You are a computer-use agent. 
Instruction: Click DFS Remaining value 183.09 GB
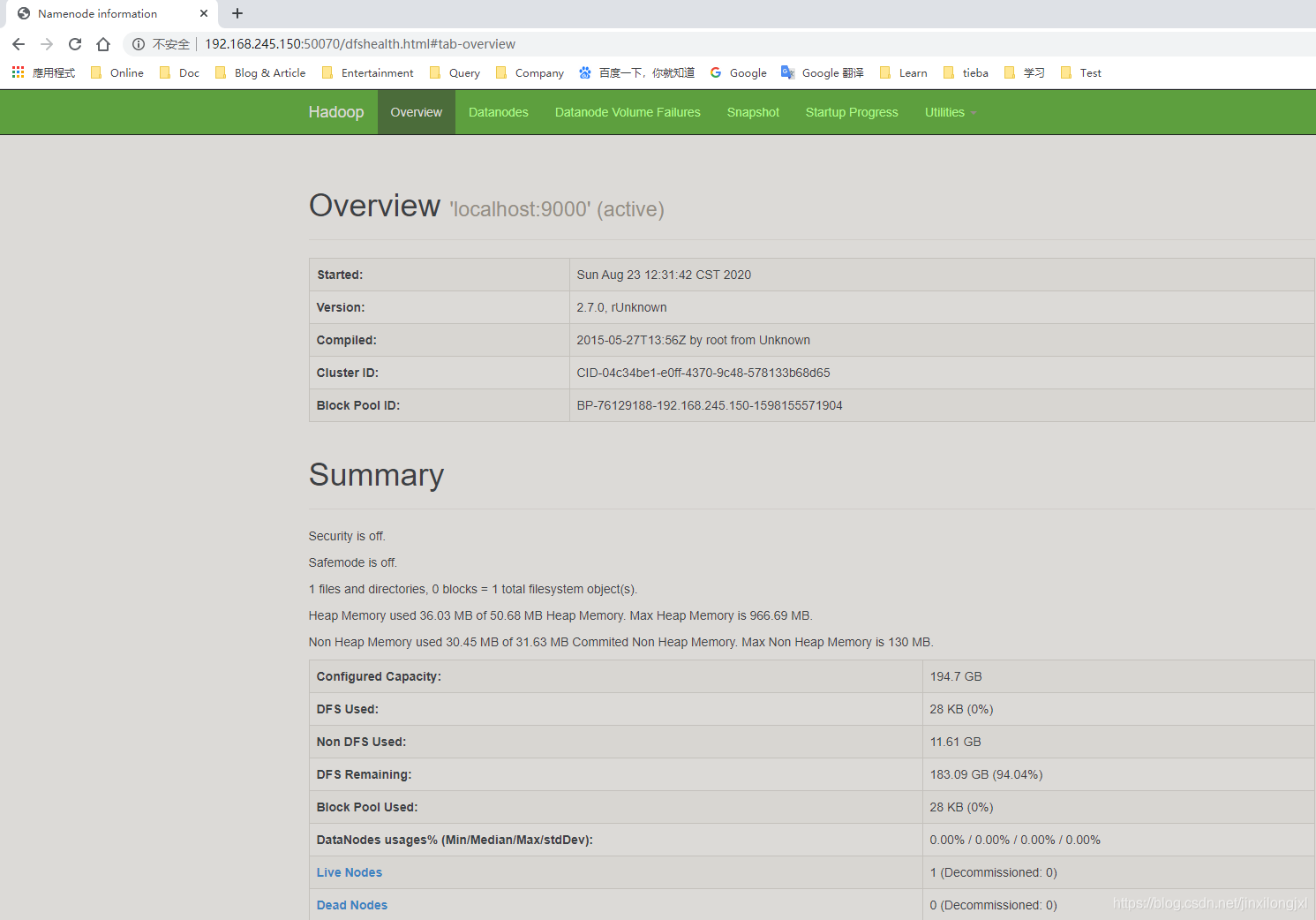coord(986,774)
